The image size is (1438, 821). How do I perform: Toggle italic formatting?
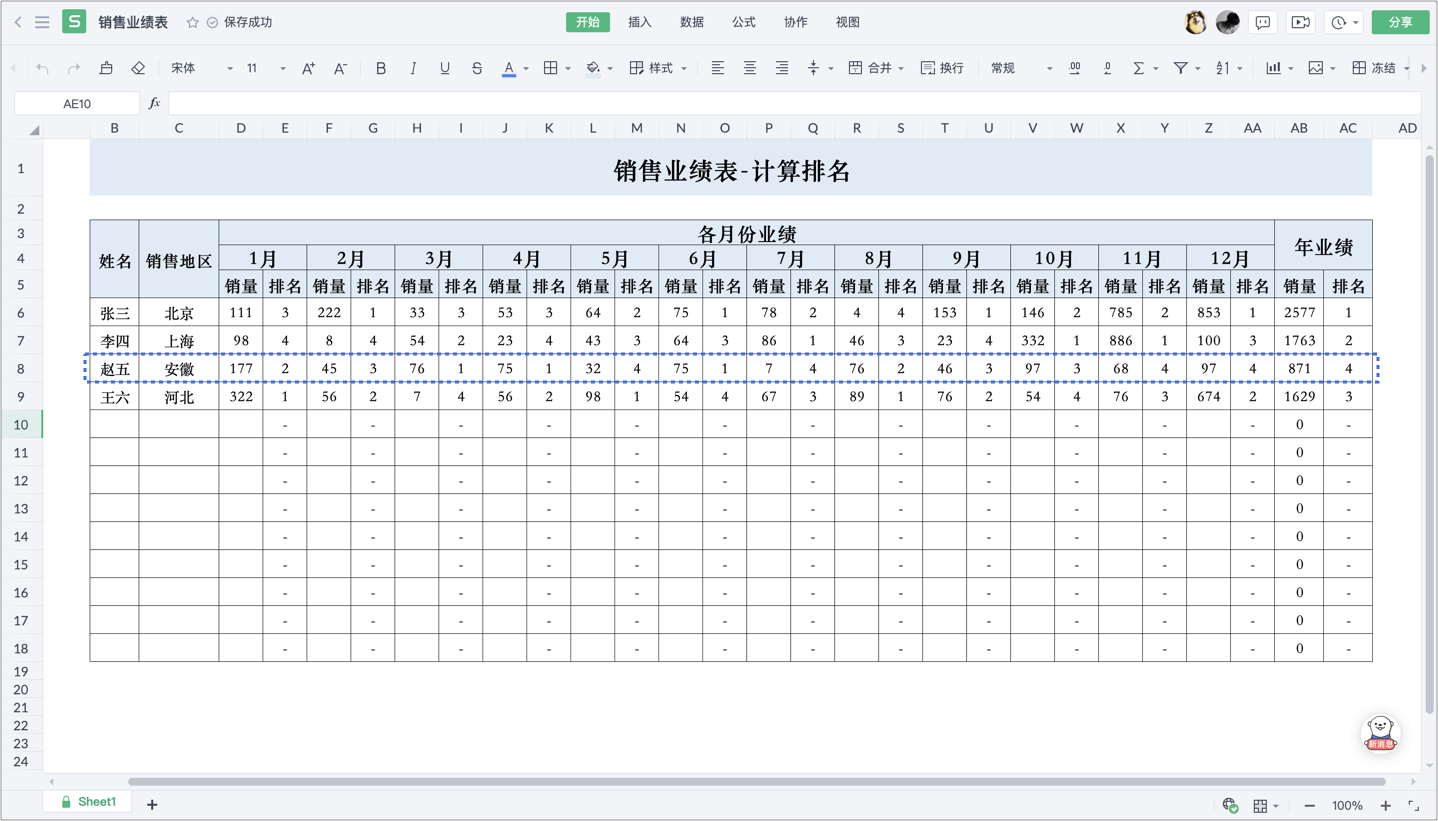[413, 68]
